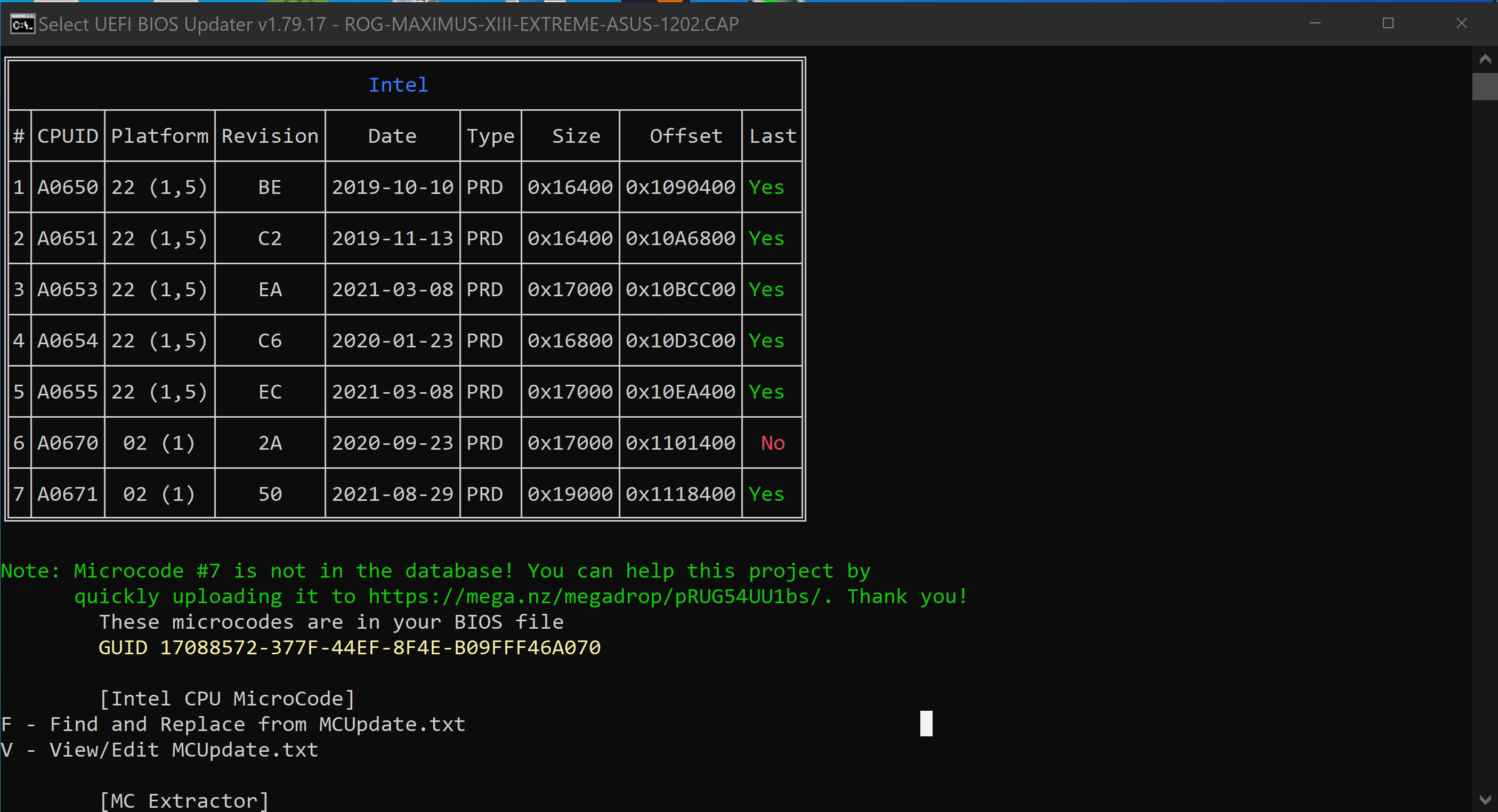
Task: Click 'These microcodes are in your BIOS file'
Action: (331, 622)
